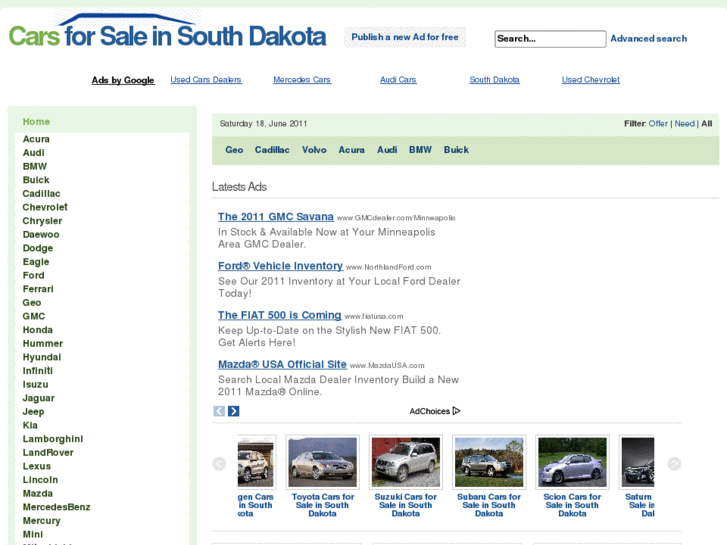This screenshot has width=727, height=545.
Task: Click BMW in the green category bar
Action: [420, 150]
